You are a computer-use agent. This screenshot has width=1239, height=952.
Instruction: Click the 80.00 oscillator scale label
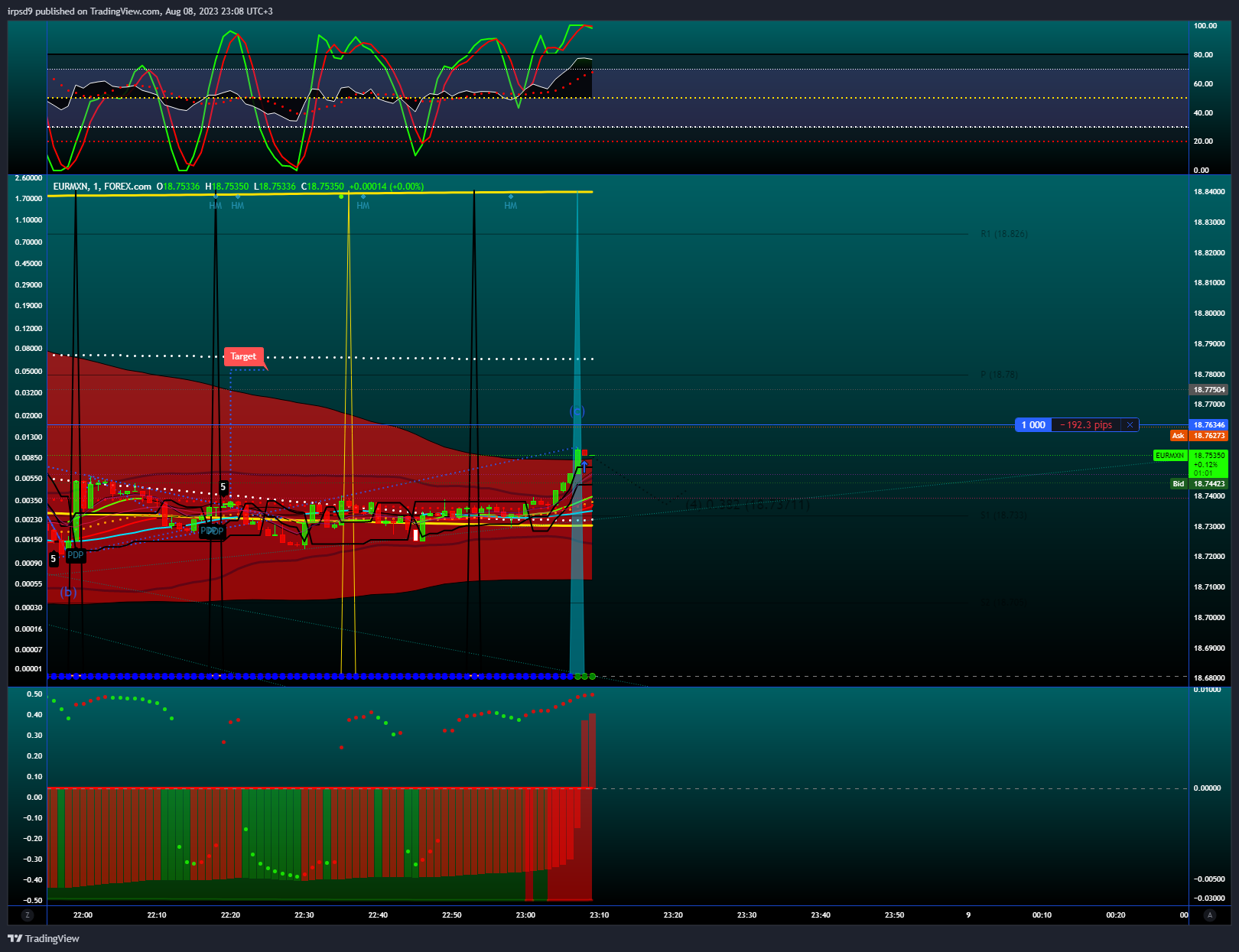point(1203,55)
